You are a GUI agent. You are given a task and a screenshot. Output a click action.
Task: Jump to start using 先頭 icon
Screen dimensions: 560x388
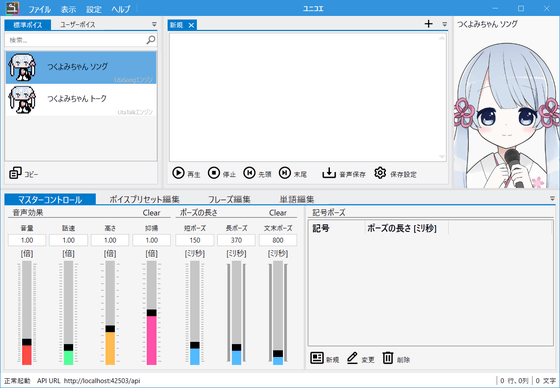[249, 173]
